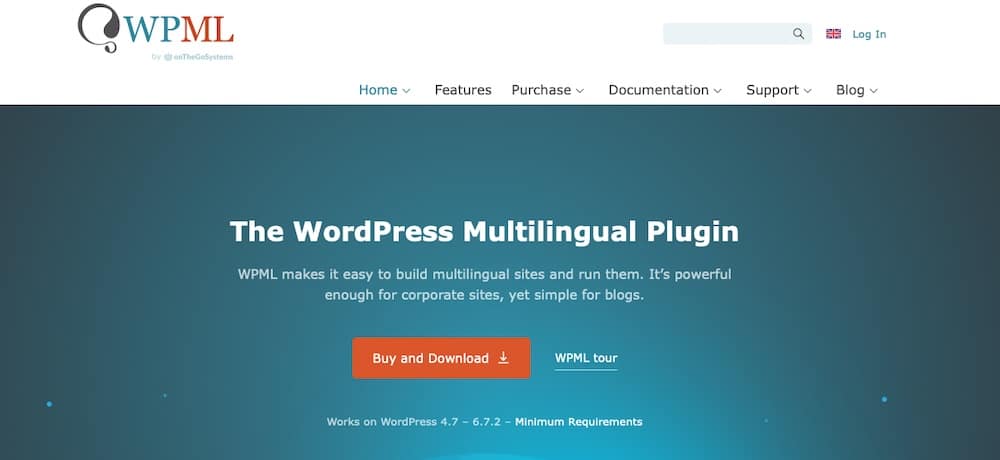Open the onTheGoSystems link under the logo
1000x460 pixels.
tap(198, 57)
